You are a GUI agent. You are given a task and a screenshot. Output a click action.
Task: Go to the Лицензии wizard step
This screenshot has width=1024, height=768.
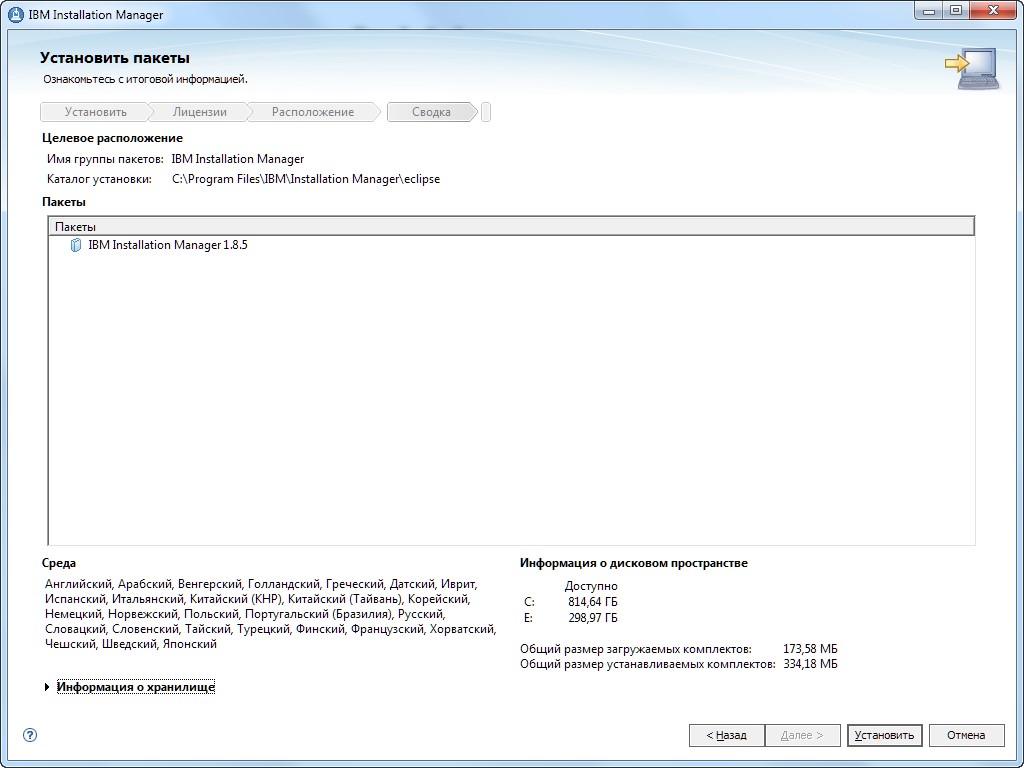(200, 112)
